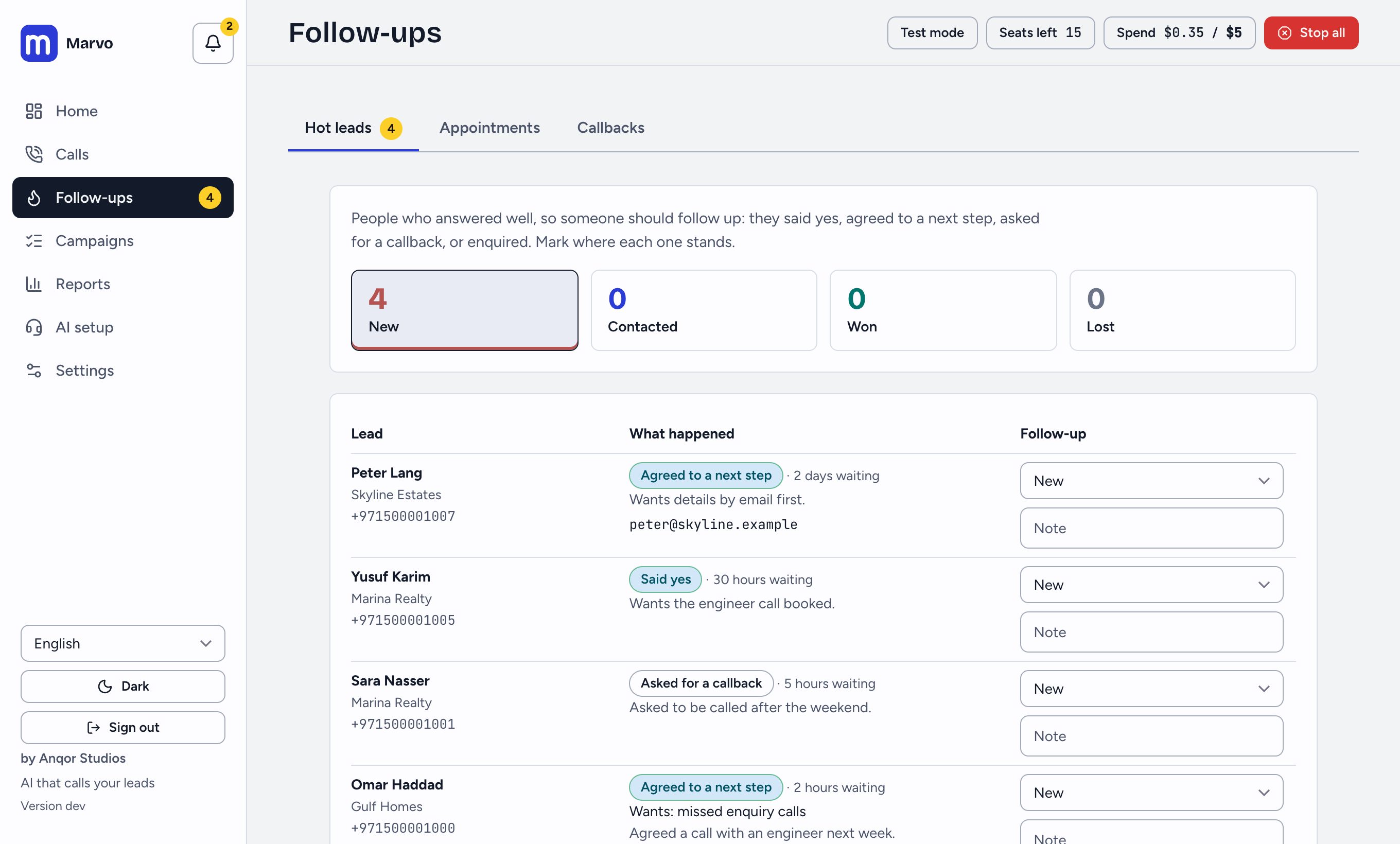Click the Peter Lang lead name

coord(387,472)
